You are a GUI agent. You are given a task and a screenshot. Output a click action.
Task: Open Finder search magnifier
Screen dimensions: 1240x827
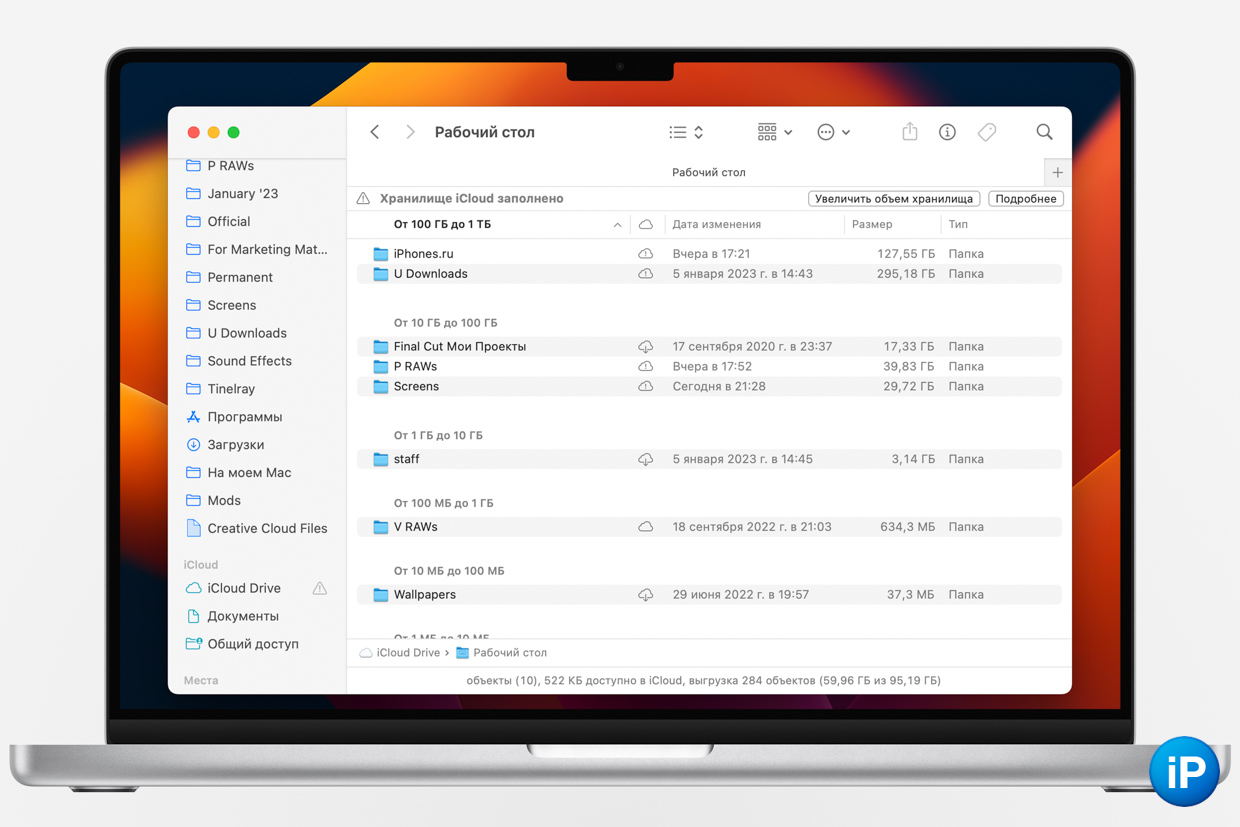1044,132
